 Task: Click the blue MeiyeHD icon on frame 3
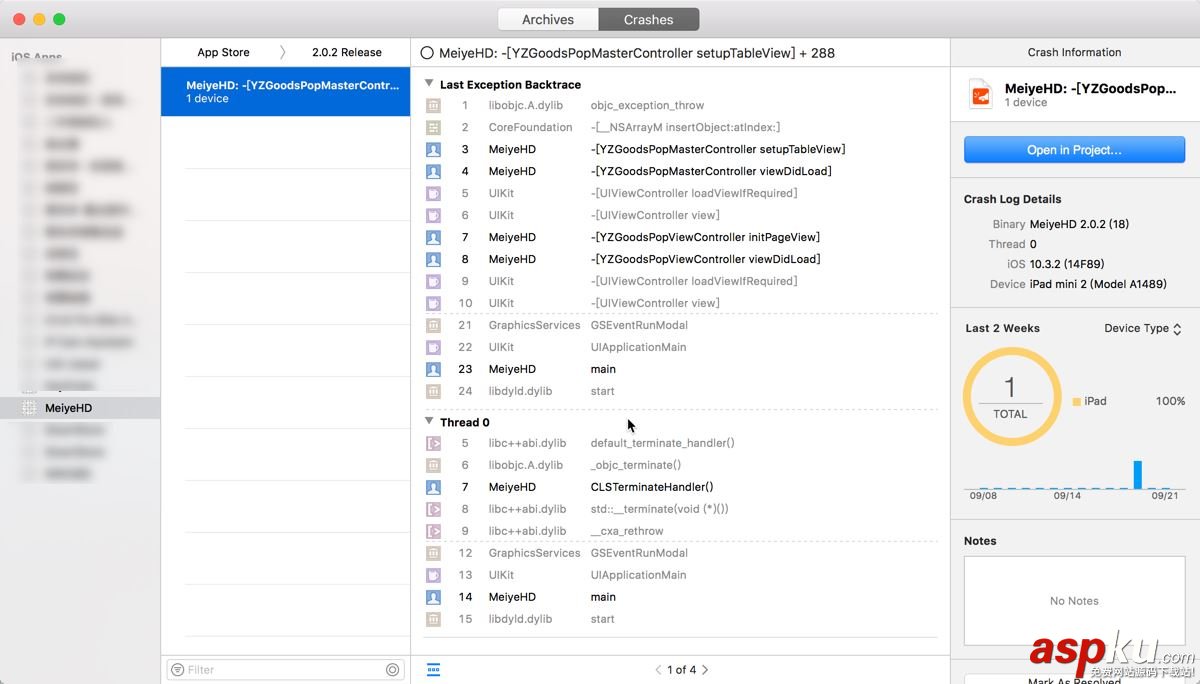pos(433,149)
